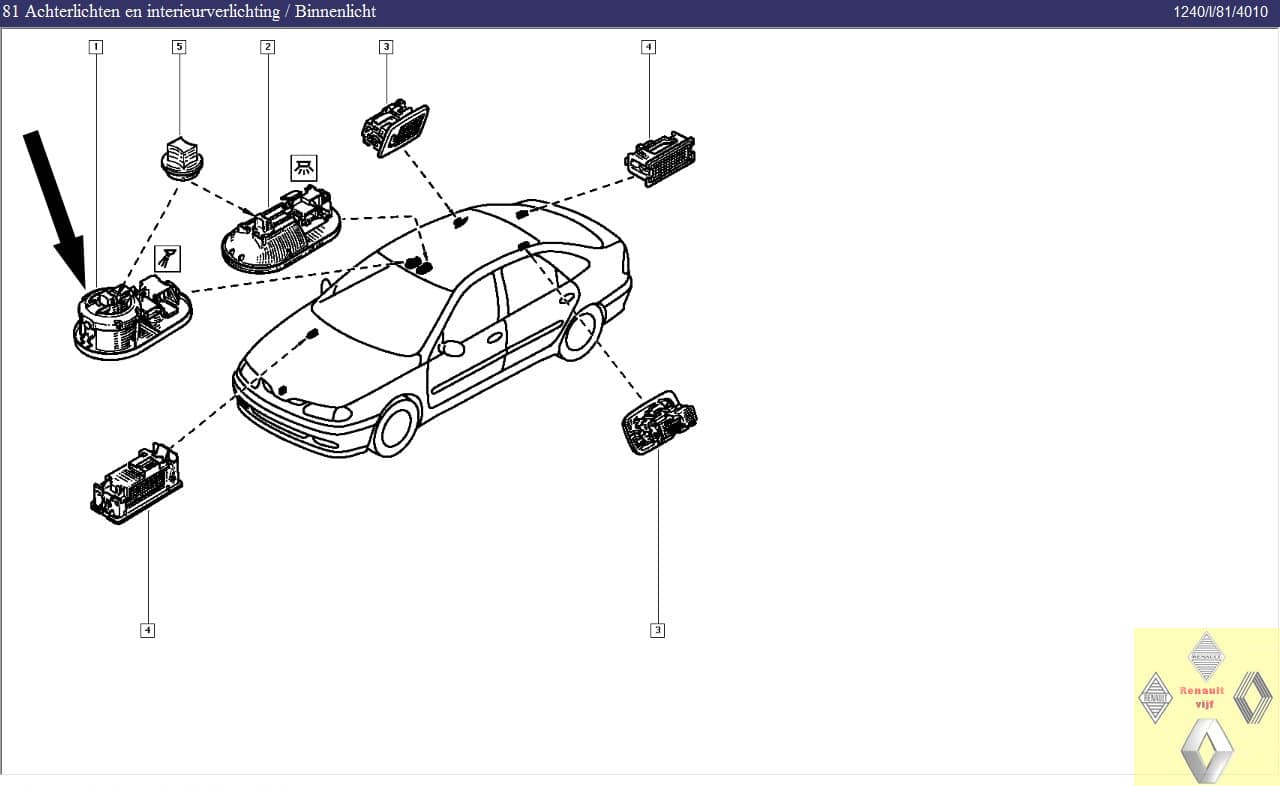1280x786 pixels.
Task: Click the black striped Renault diamond logo
Action: point(1252,697)
